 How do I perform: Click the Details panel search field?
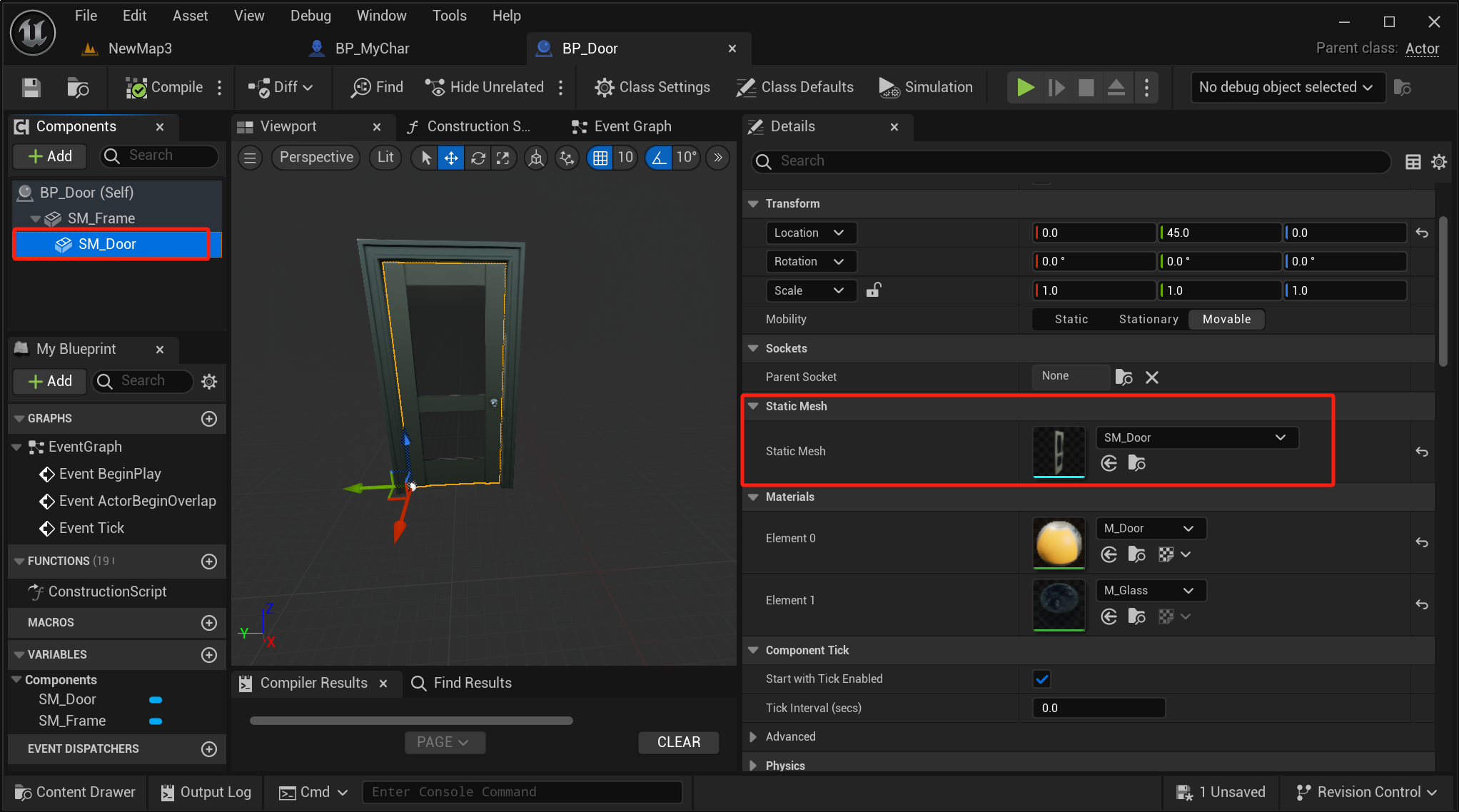[1071, 161]
